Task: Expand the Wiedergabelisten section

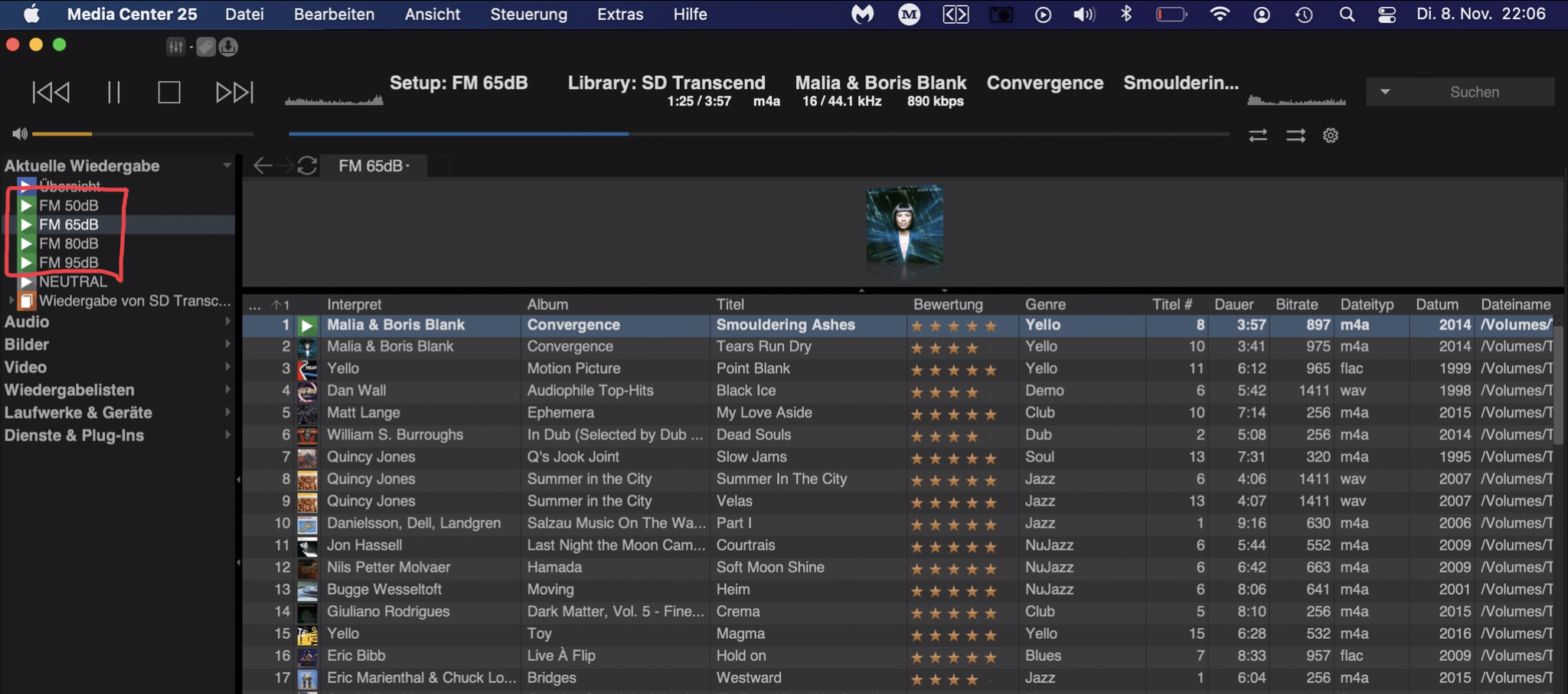Action: tap(227, 390)
